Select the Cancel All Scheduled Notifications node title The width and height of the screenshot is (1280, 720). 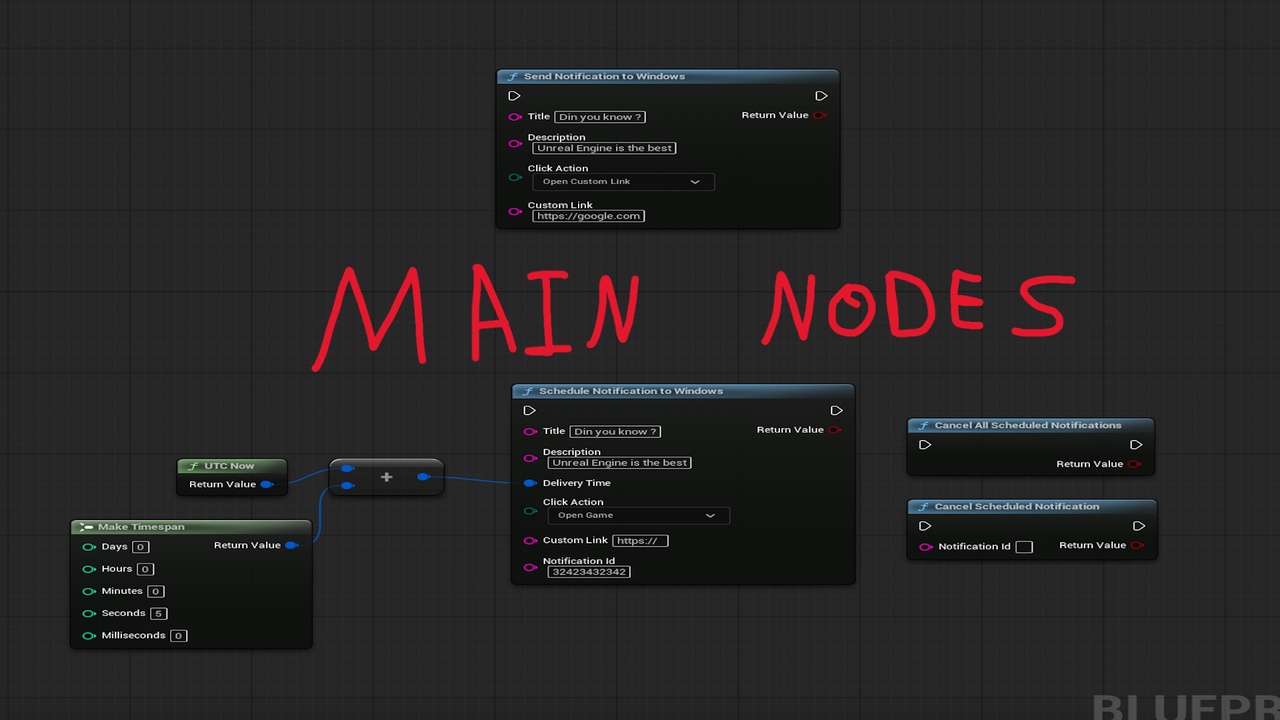1028,425
